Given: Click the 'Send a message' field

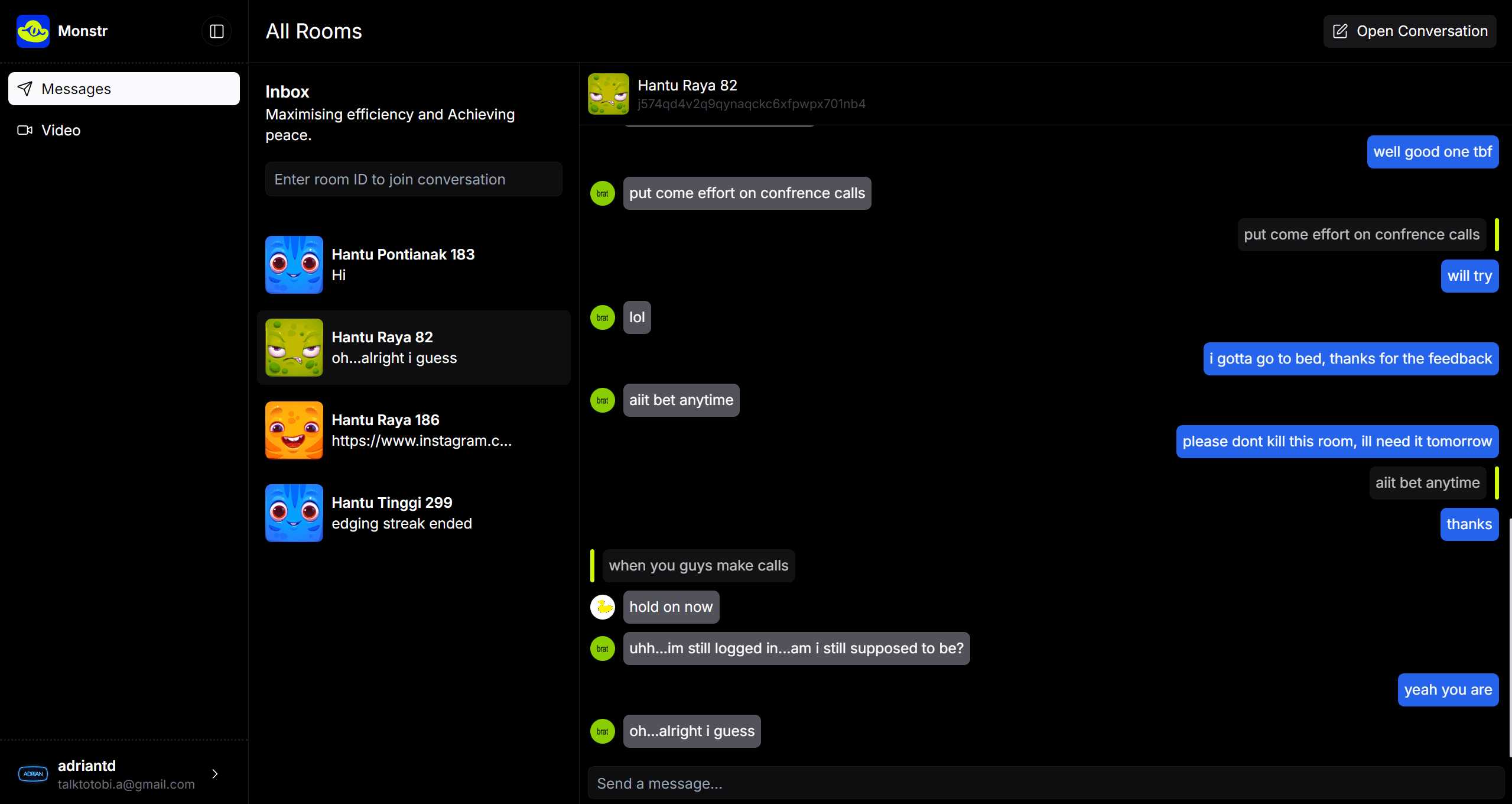Looking at the screenshot, I should [x=1046, y=783].
